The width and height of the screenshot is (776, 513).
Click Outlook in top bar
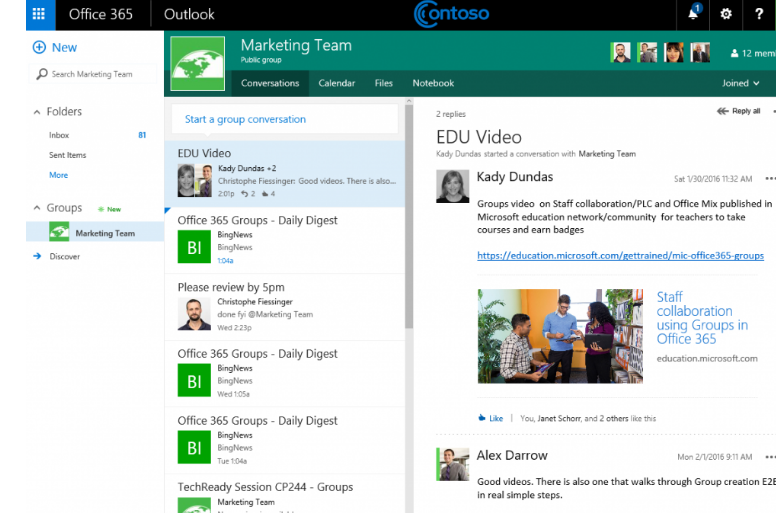[x=189, y=14]
